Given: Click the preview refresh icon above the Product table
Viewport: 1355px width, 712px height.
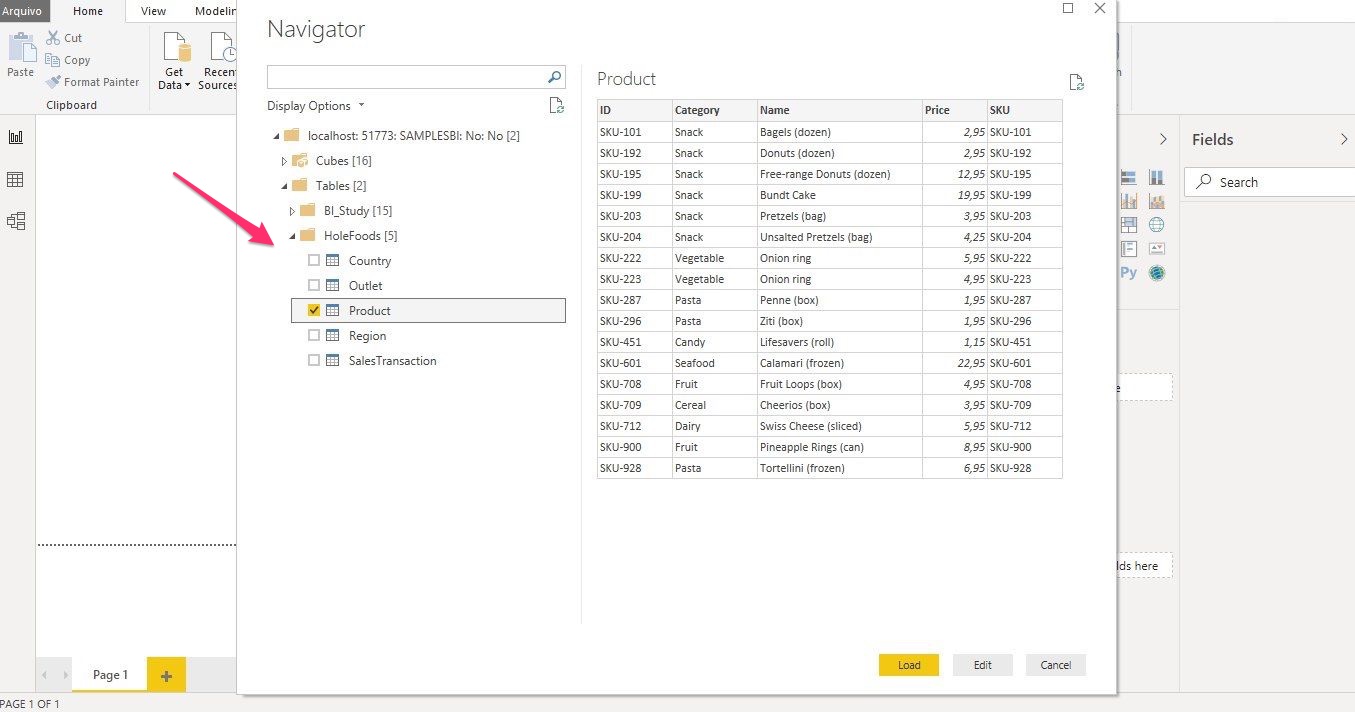Looking at the screenshot, I should 1076,82.
